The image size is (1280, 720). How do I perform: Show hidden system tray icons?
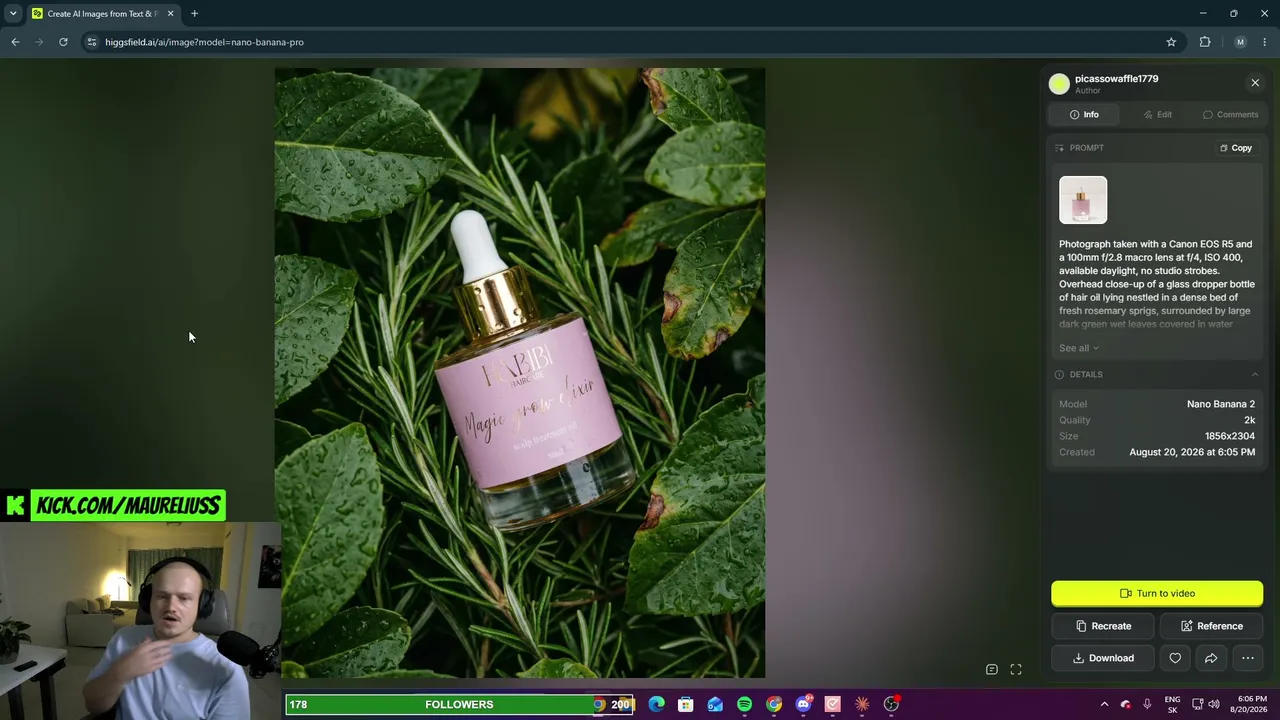(x=1104, y=705)
